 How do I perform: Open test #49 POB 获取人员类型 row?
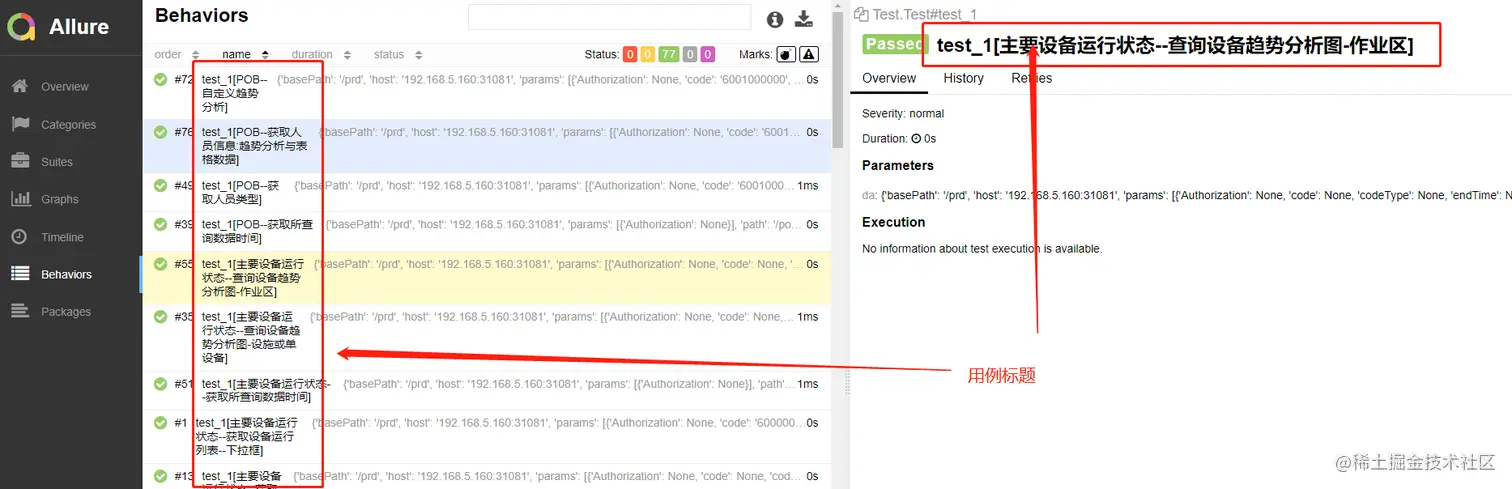[x=486, y=192]
